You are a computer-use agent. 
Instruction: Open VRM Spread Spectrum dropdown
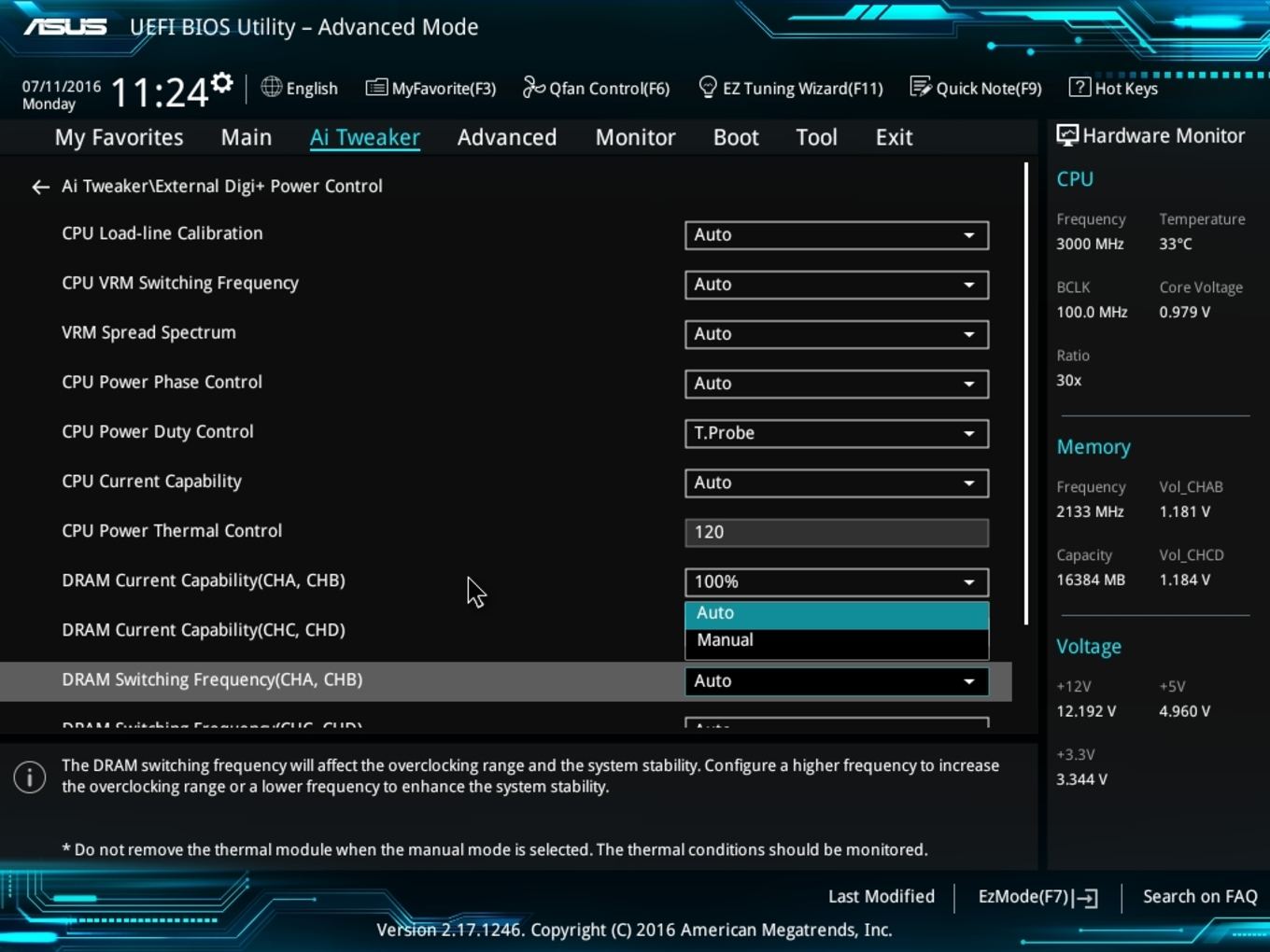[837, 334]
